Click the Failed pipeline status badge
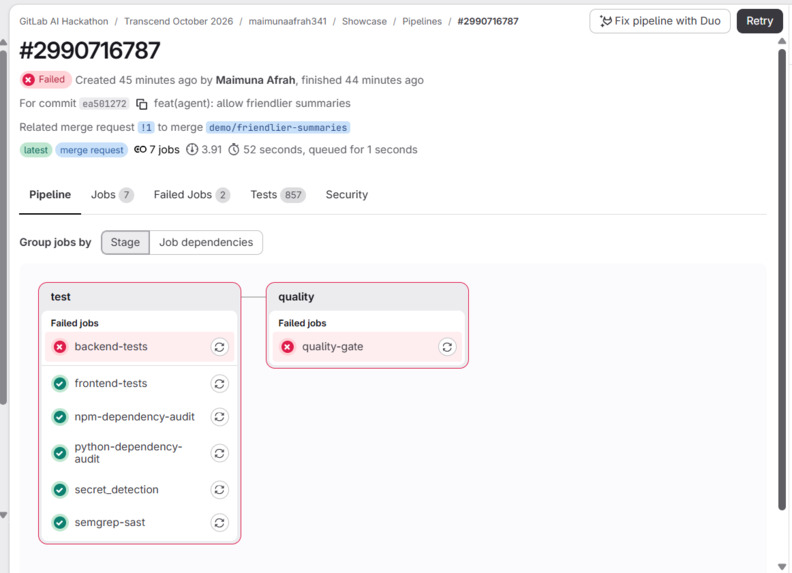 coord(45,80)
